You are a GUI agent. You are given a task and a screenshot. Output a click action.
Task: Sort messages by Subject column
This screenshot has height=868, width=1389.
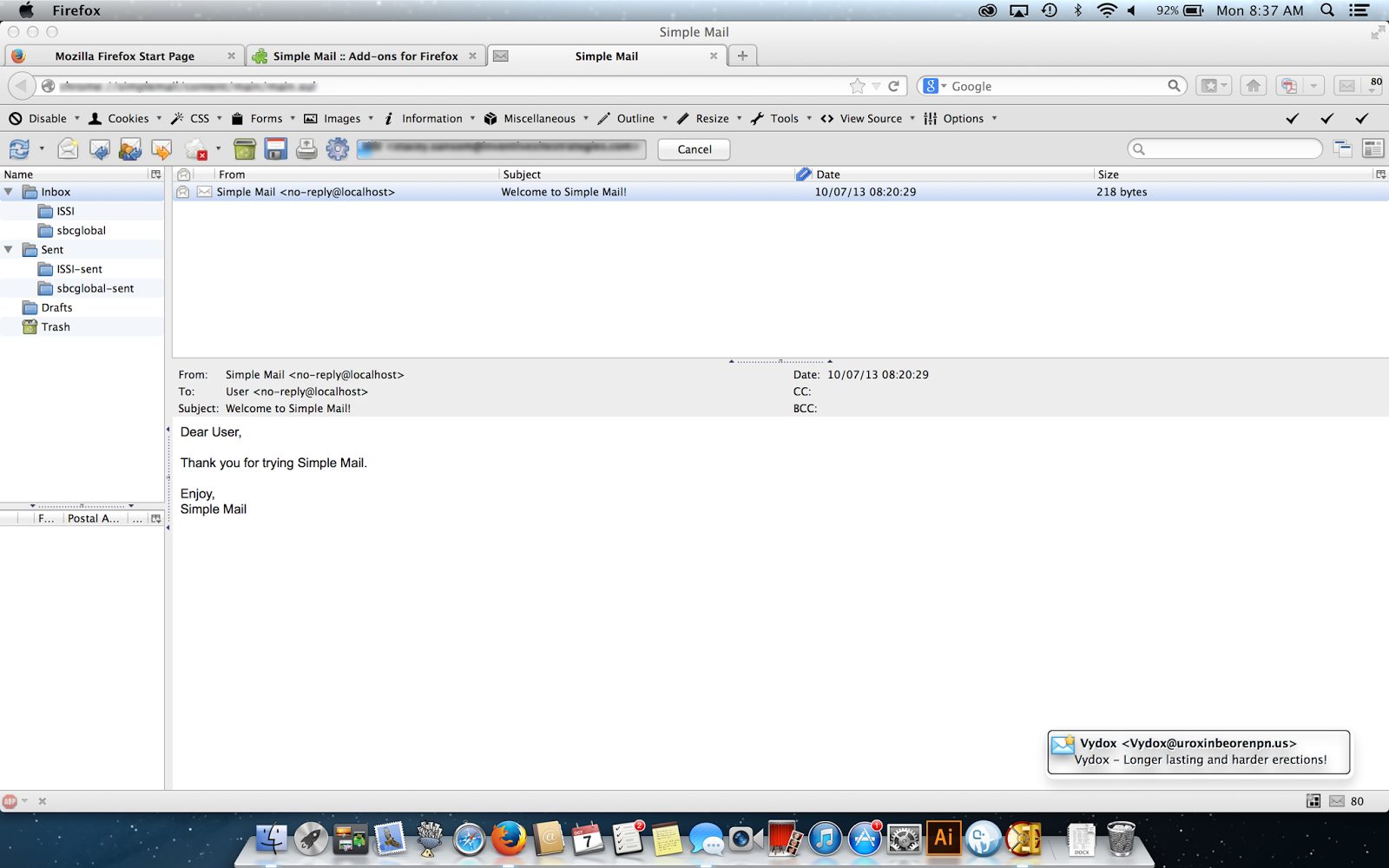point(647,174)
